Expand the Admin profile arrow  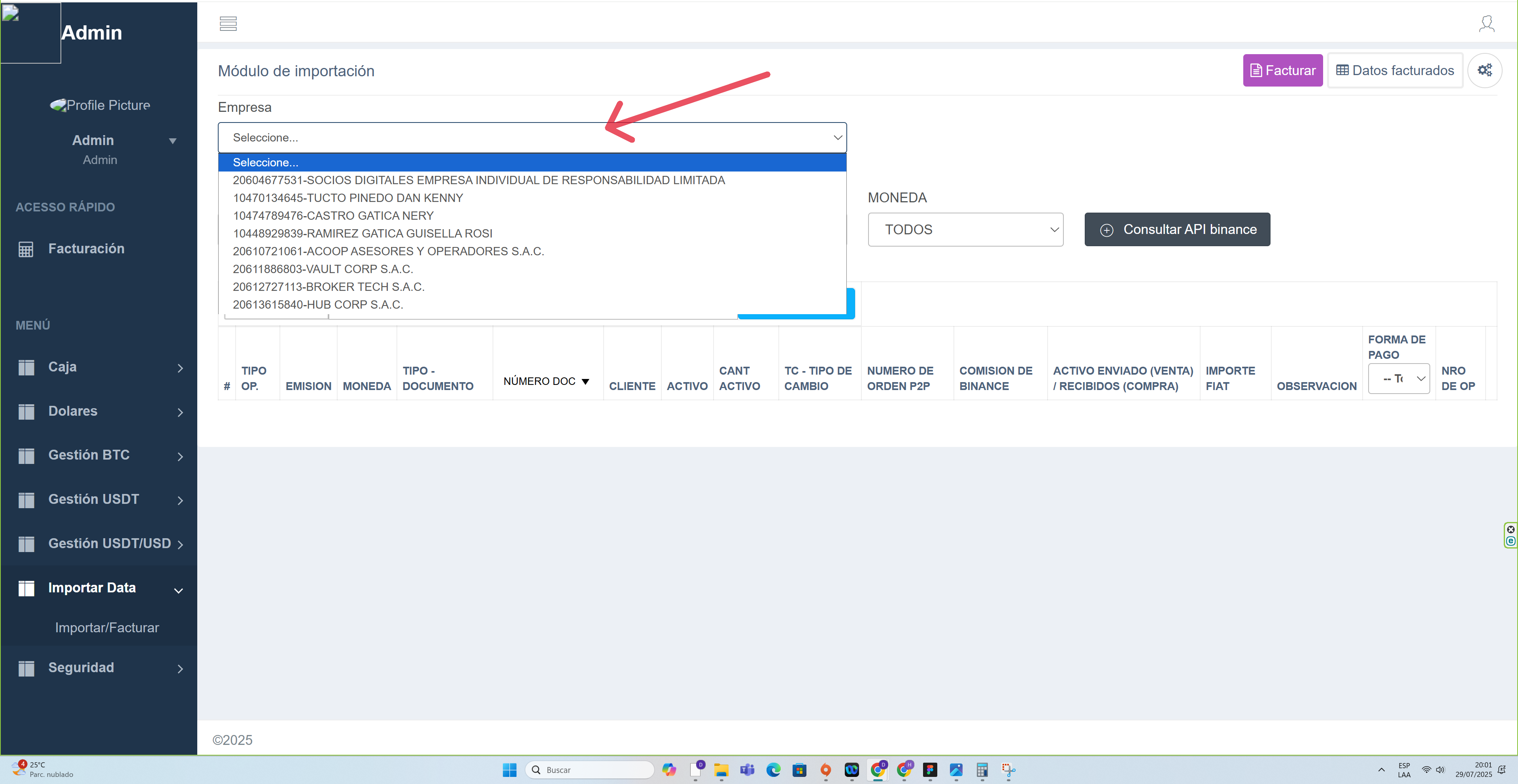[173, 141]
